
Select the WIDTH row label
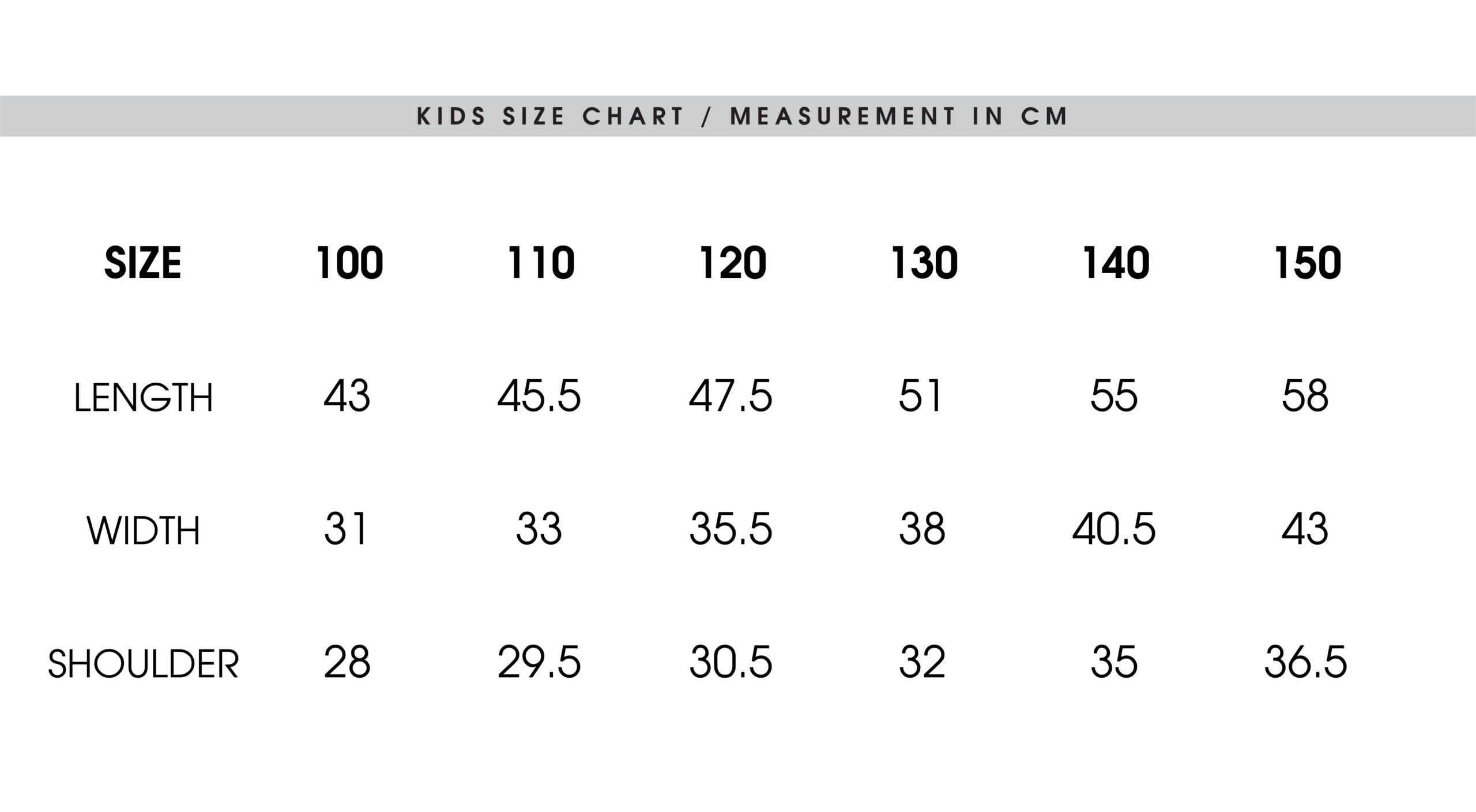[x=144, y=530]
